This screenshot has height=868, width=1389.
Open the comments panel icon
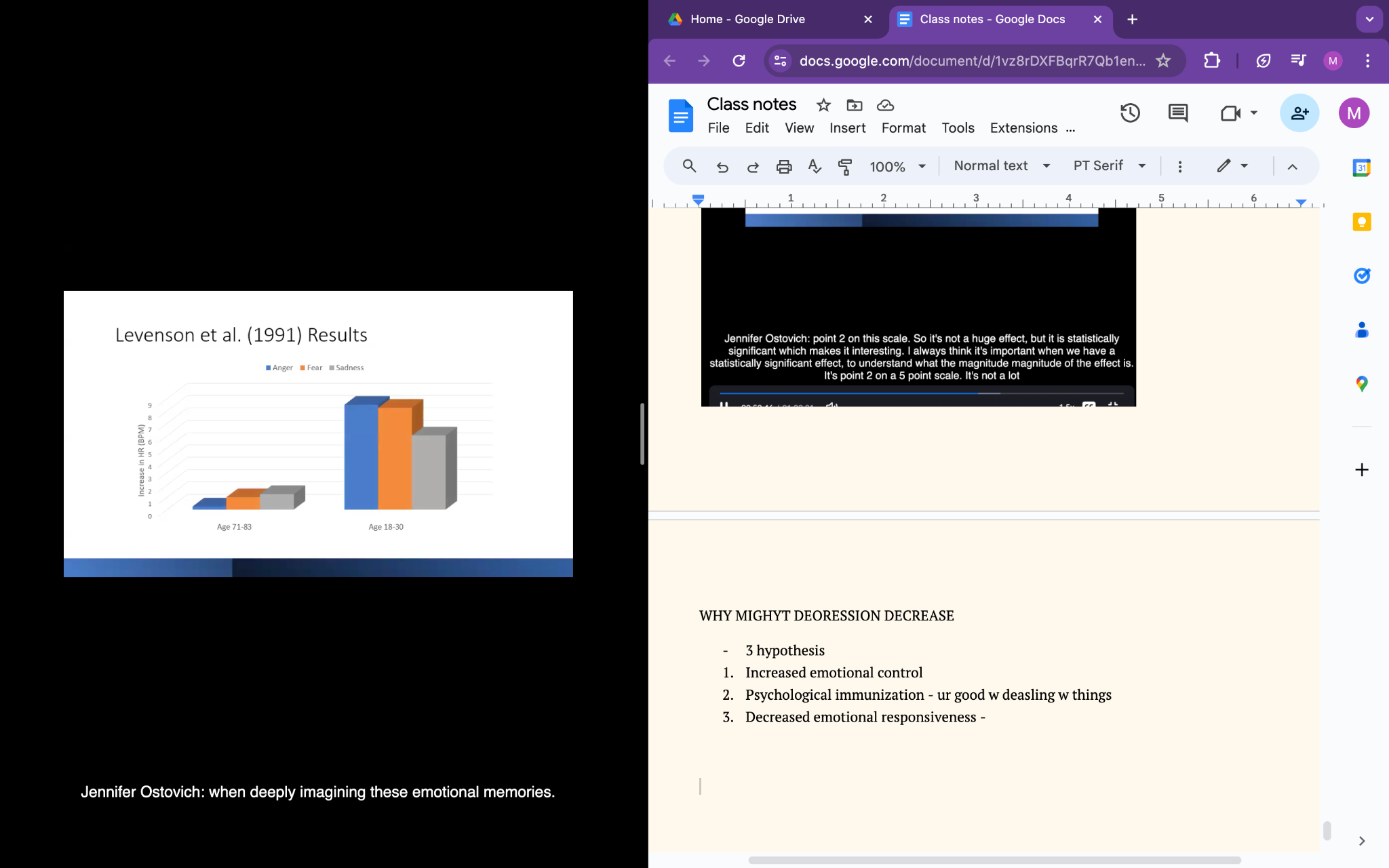click(1178, 113)
